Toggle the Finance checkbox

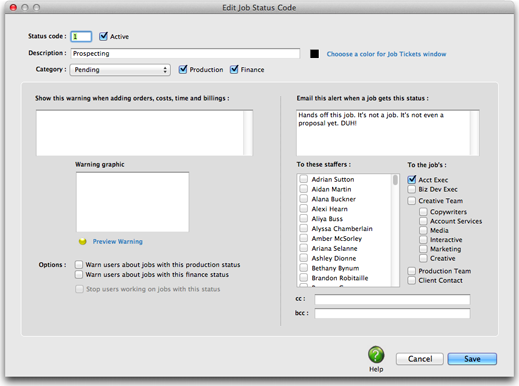tap(234, 69)
